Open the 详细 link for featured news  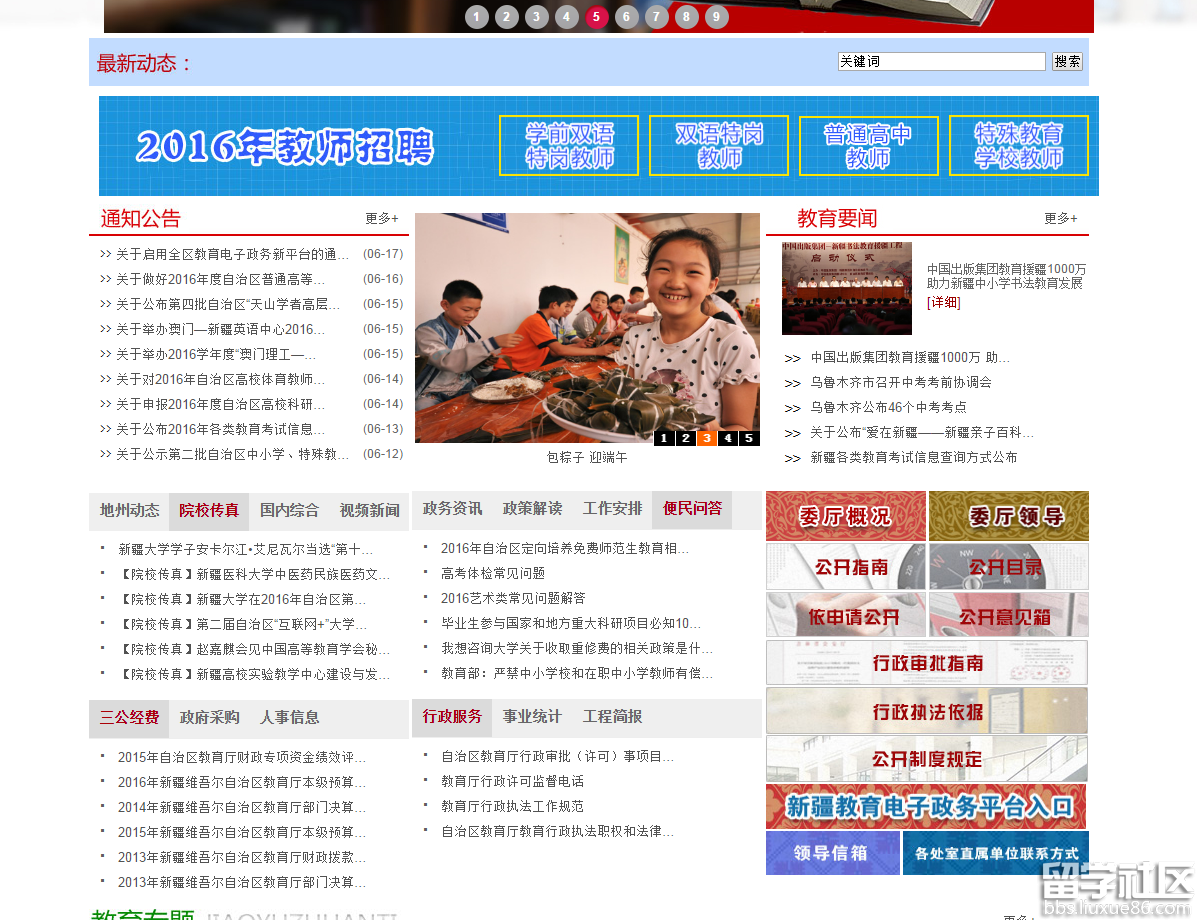(x=943, y=302)
